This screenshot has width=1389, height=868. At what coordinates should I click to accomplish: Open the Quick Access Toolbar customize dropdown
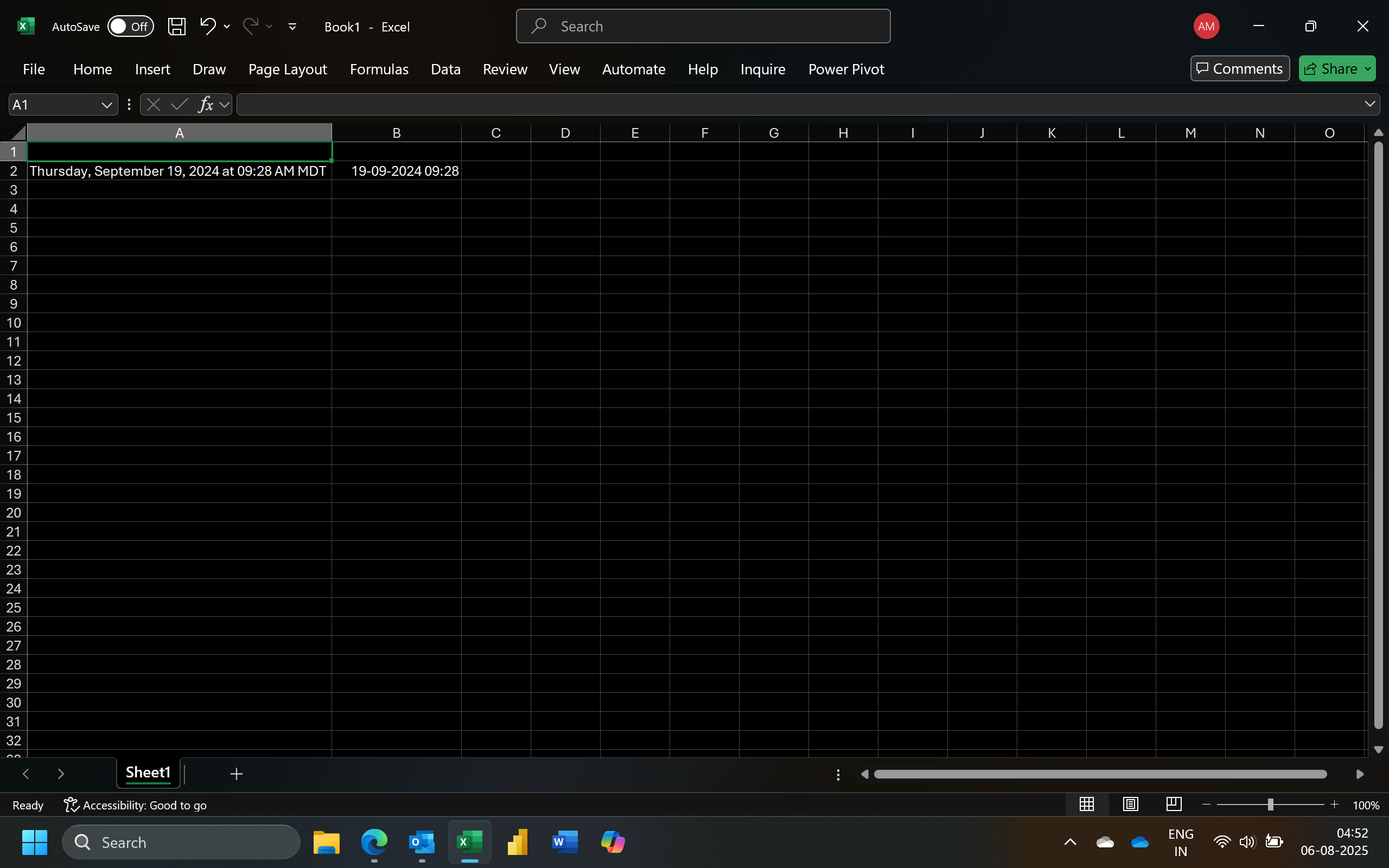click(292, 27)
